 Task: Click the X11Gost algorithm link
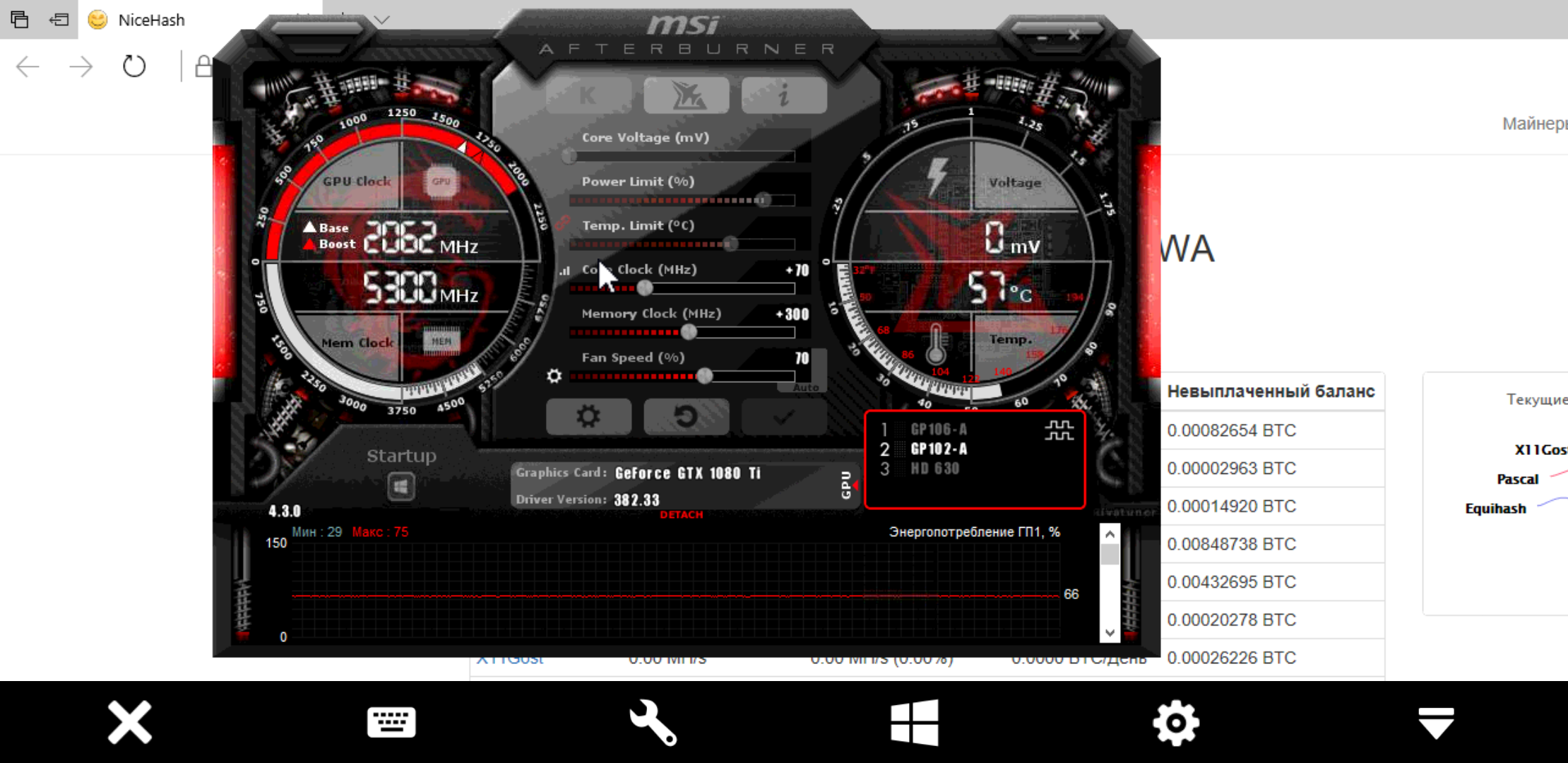click(x=510, y=659)
